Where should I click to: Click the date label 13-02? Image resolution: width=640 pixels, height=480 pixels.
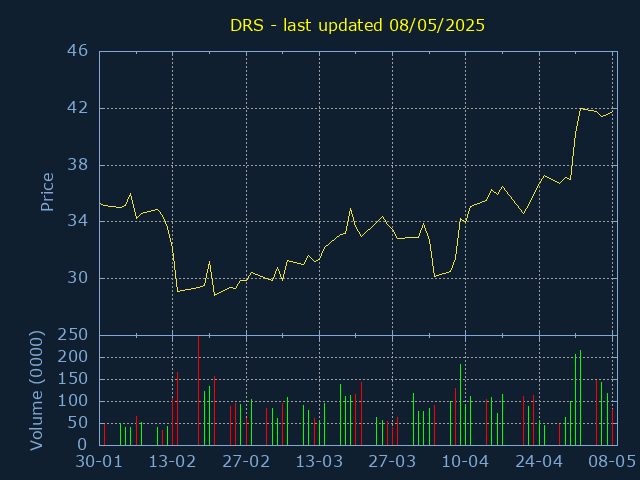click(172, 462)
